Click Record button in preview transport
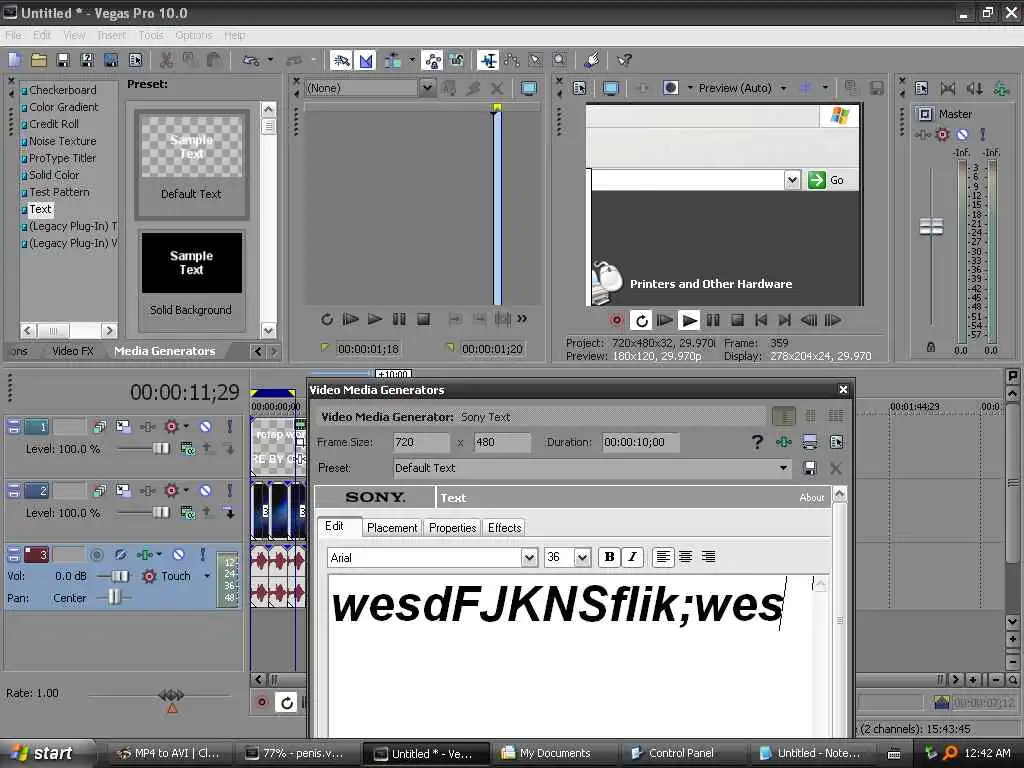 pyautogui.click(x=616, y=320)
